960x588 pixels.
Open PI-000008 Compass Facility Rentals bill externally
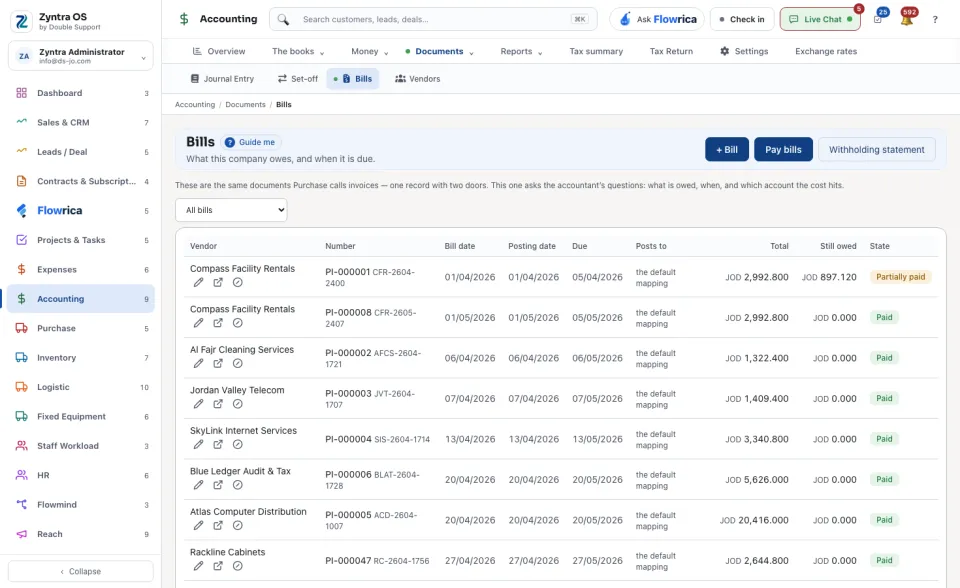(x=218, y=323)
